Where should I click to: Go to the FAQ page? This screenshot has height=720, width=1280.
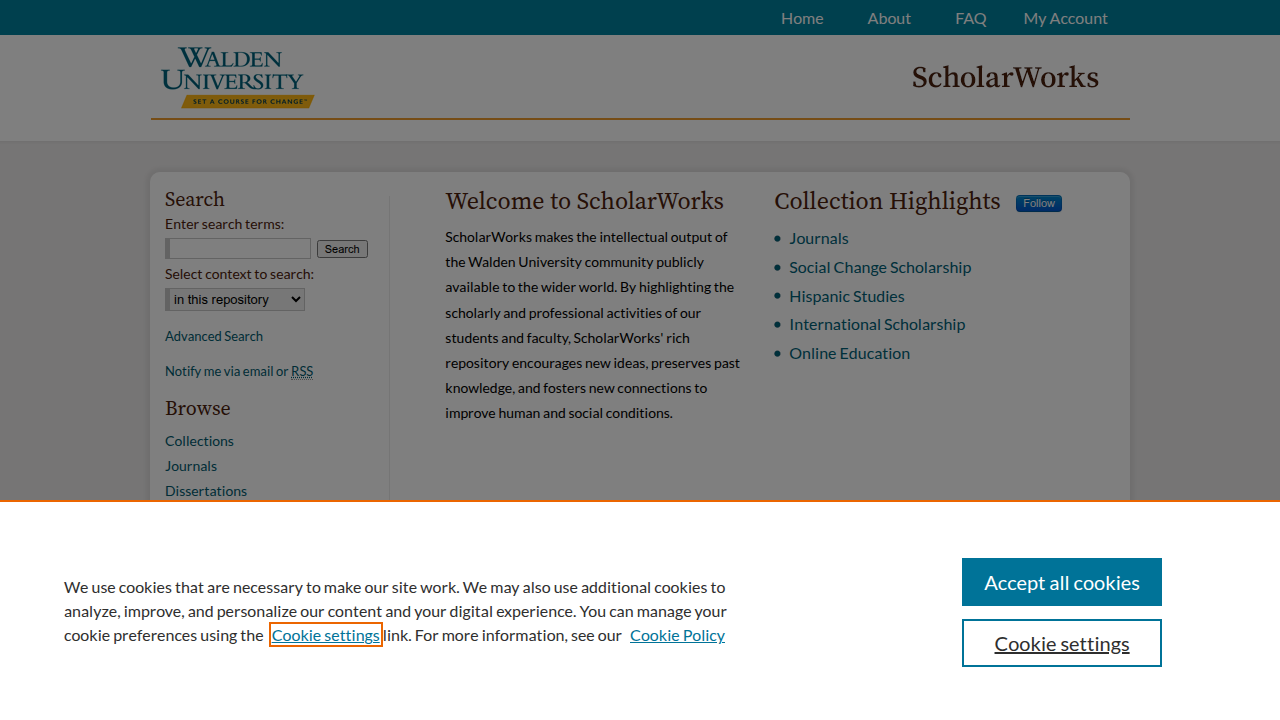point(971,18)
